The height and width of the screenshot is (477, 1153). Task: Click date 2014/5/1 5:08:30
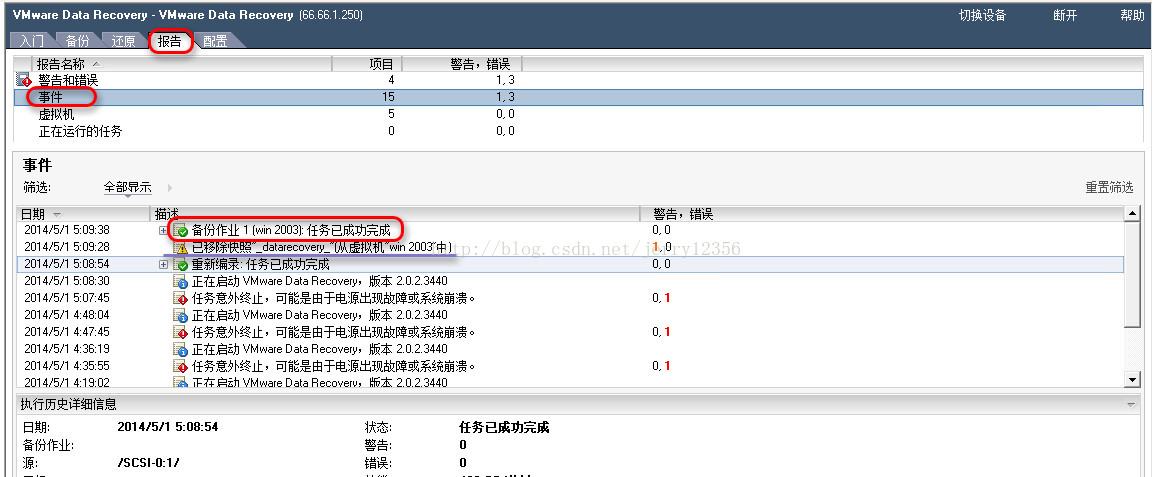(67, 281)
